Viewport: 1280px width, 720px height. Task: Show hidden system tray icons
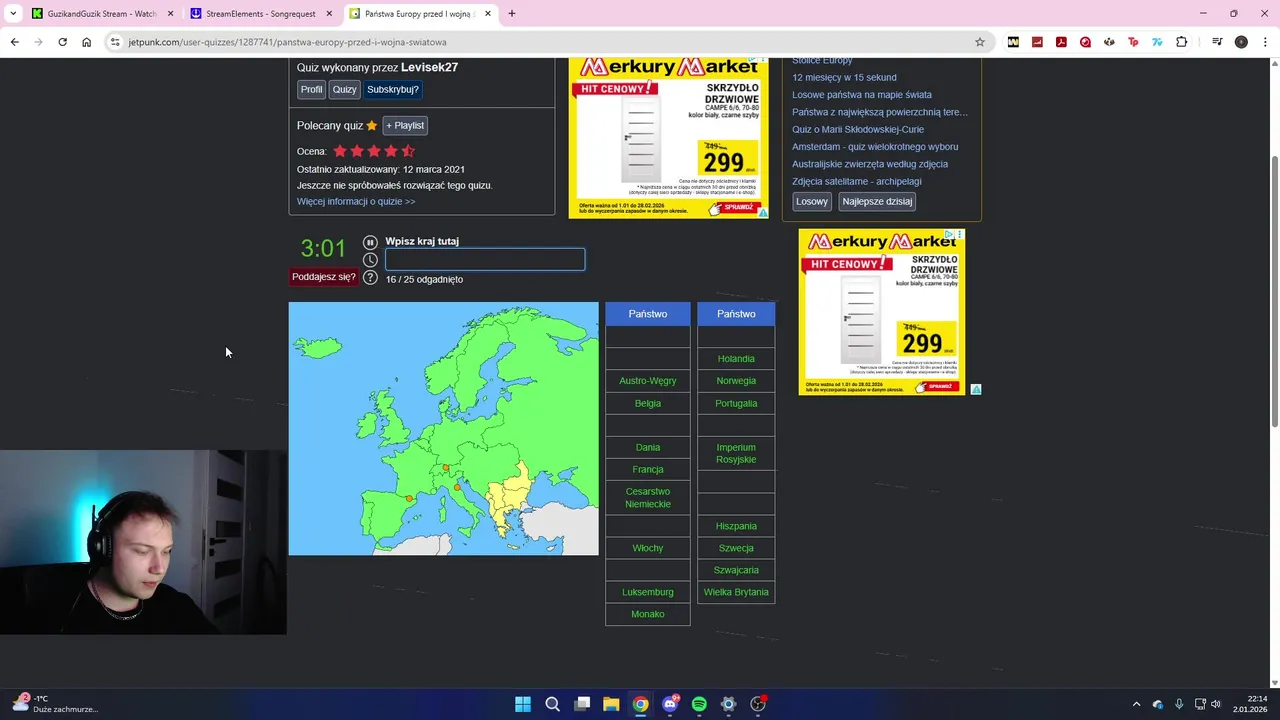[x=1136, y=704]
